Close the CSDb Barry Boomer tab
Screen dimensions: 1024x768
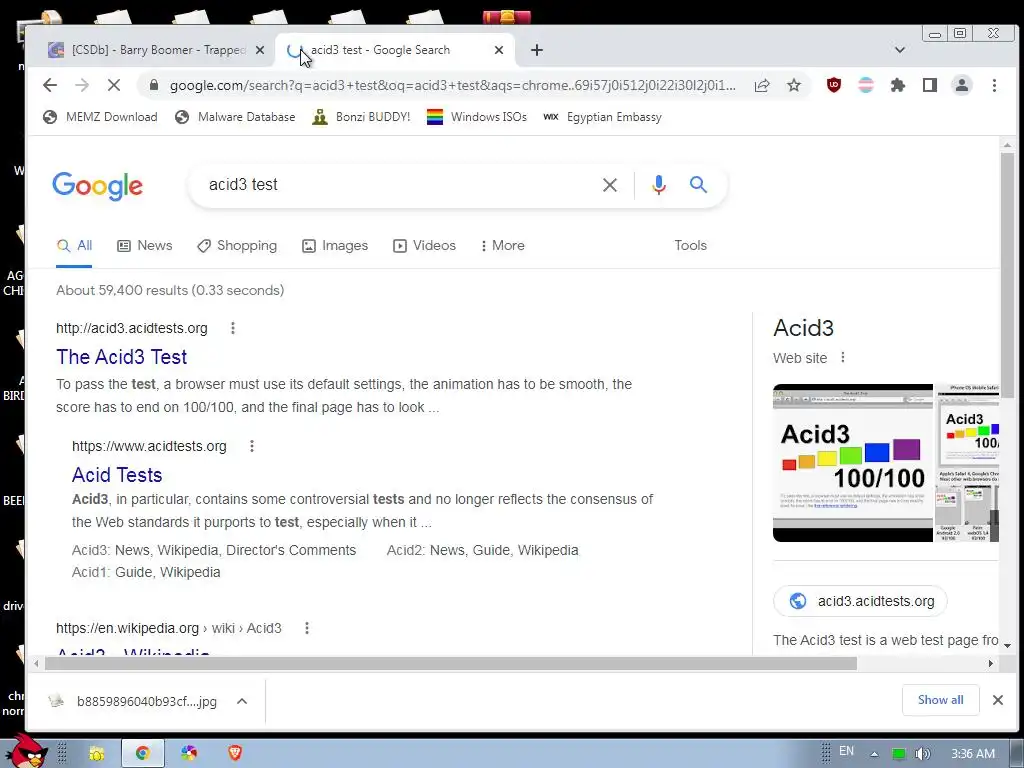click(260, 50)
